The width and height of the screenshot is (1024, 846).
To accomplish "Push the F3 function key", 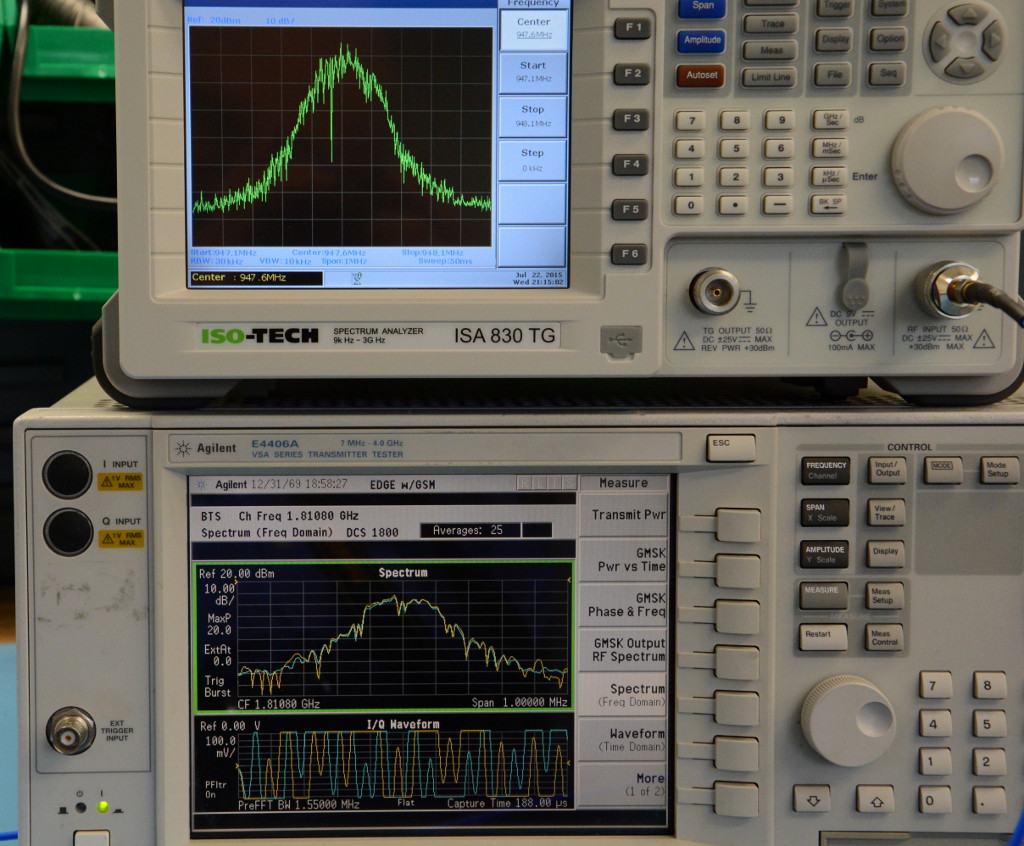I will [x=631, y=119].
